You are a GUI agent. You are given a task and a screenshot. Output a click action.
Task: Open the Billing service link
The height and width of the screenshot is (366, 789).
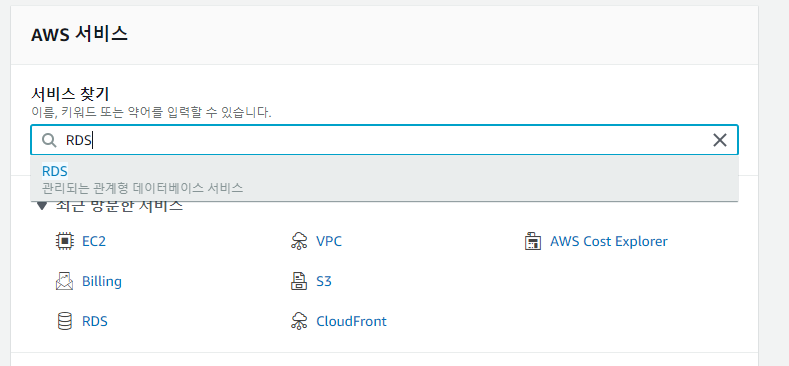102,281
